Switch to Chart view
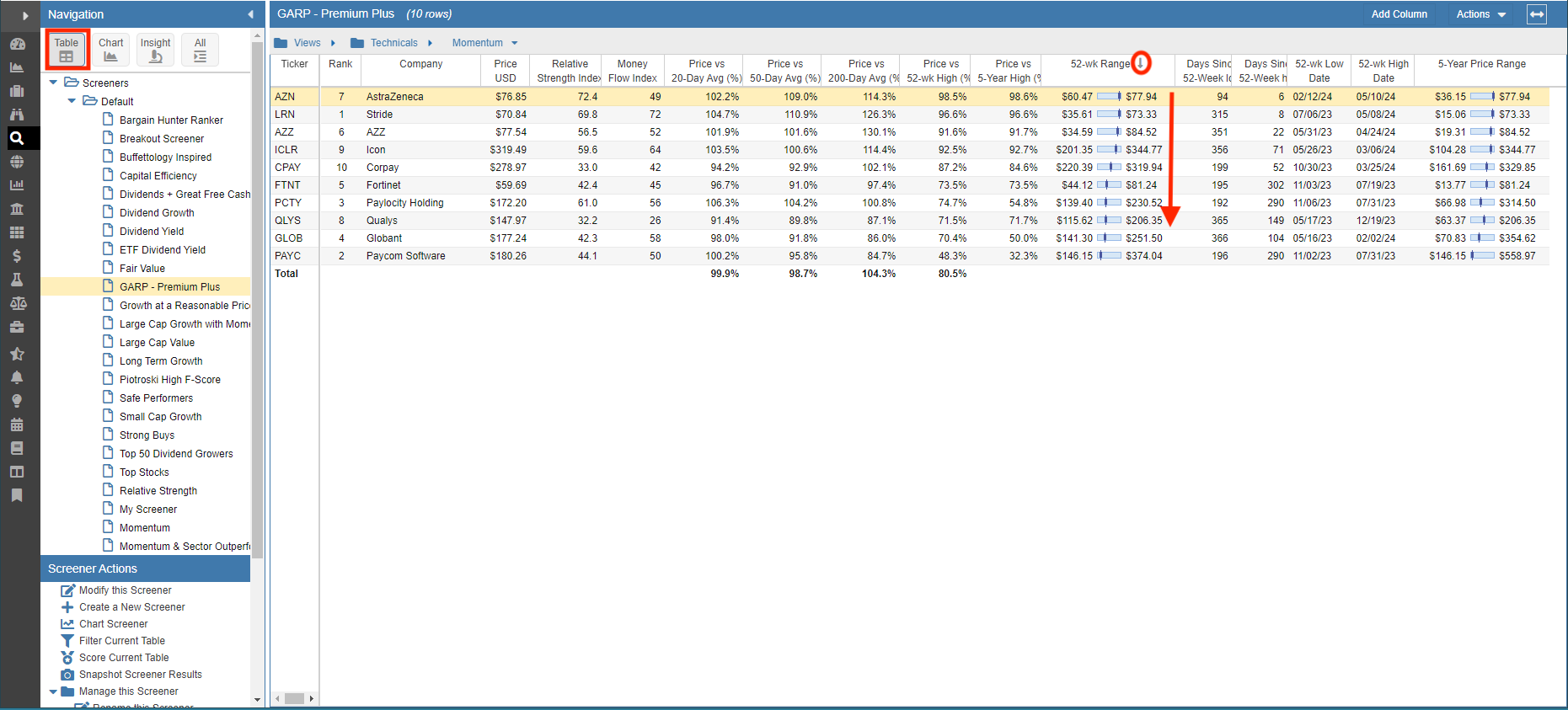Viewport: 1568px width, 710px height. pos(110,50)
